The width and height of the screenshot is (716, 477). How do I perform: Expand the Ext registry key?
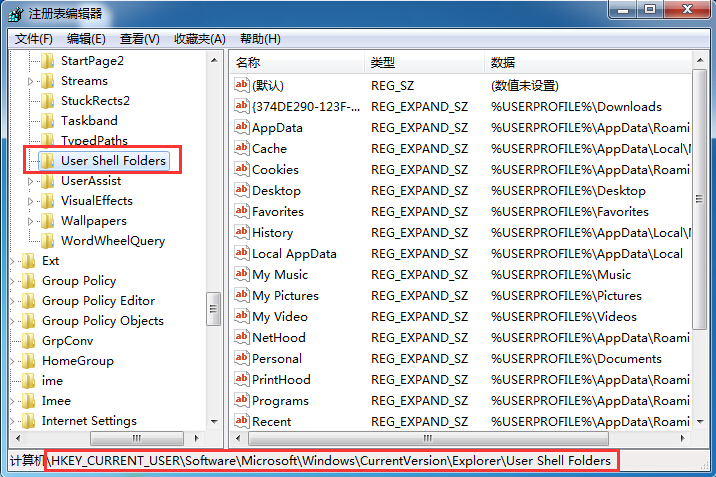[x=12, y=261]
